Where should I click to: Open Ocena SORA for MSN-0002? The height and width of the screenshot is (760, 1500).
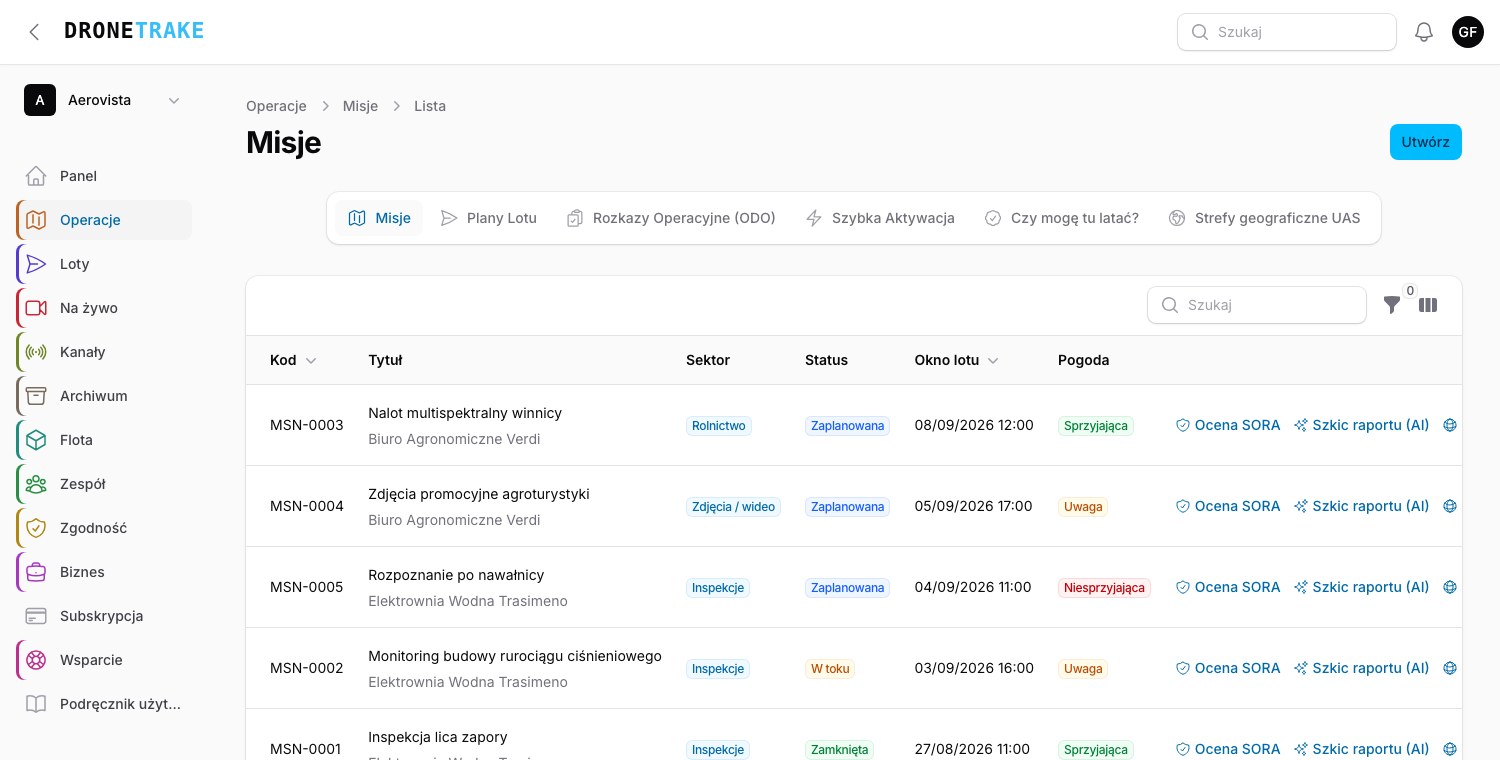[x=1228, y=668]
